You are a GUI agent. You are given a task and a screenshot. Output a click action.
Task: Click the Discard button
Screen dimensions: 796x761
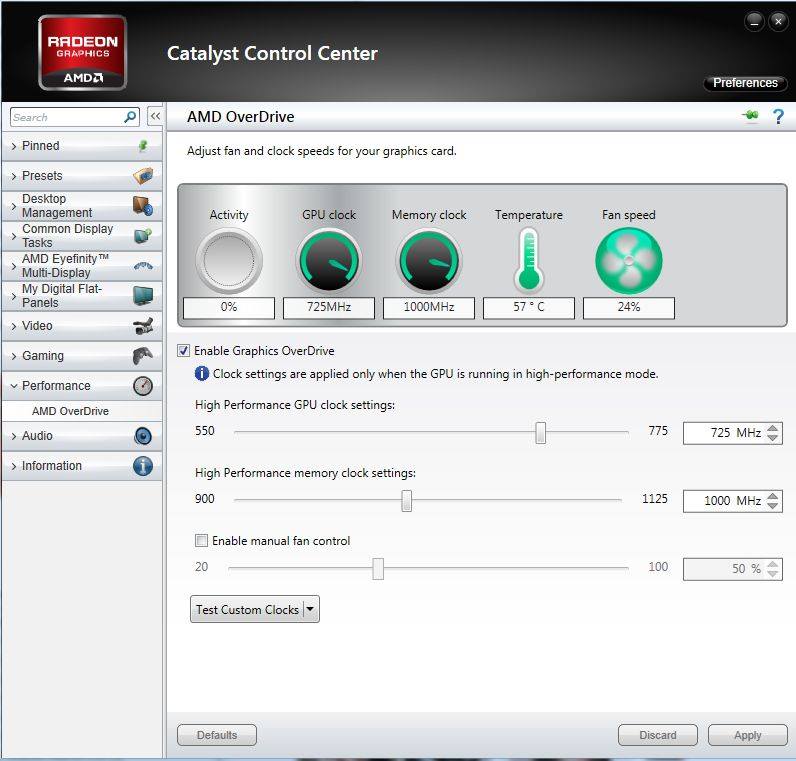658,735
